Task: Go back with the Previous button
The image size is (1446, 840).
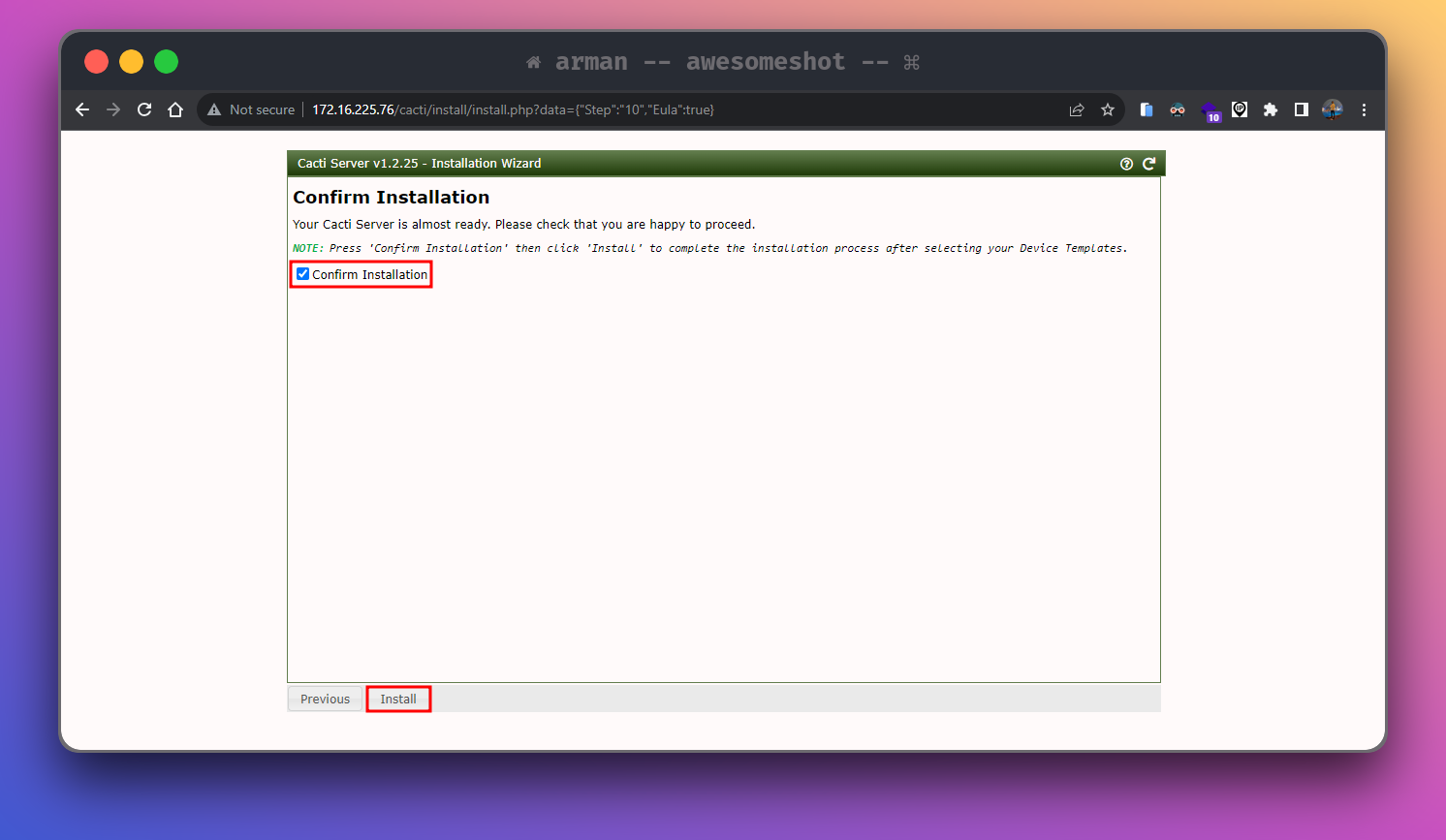Action: (x=325, y=699)
